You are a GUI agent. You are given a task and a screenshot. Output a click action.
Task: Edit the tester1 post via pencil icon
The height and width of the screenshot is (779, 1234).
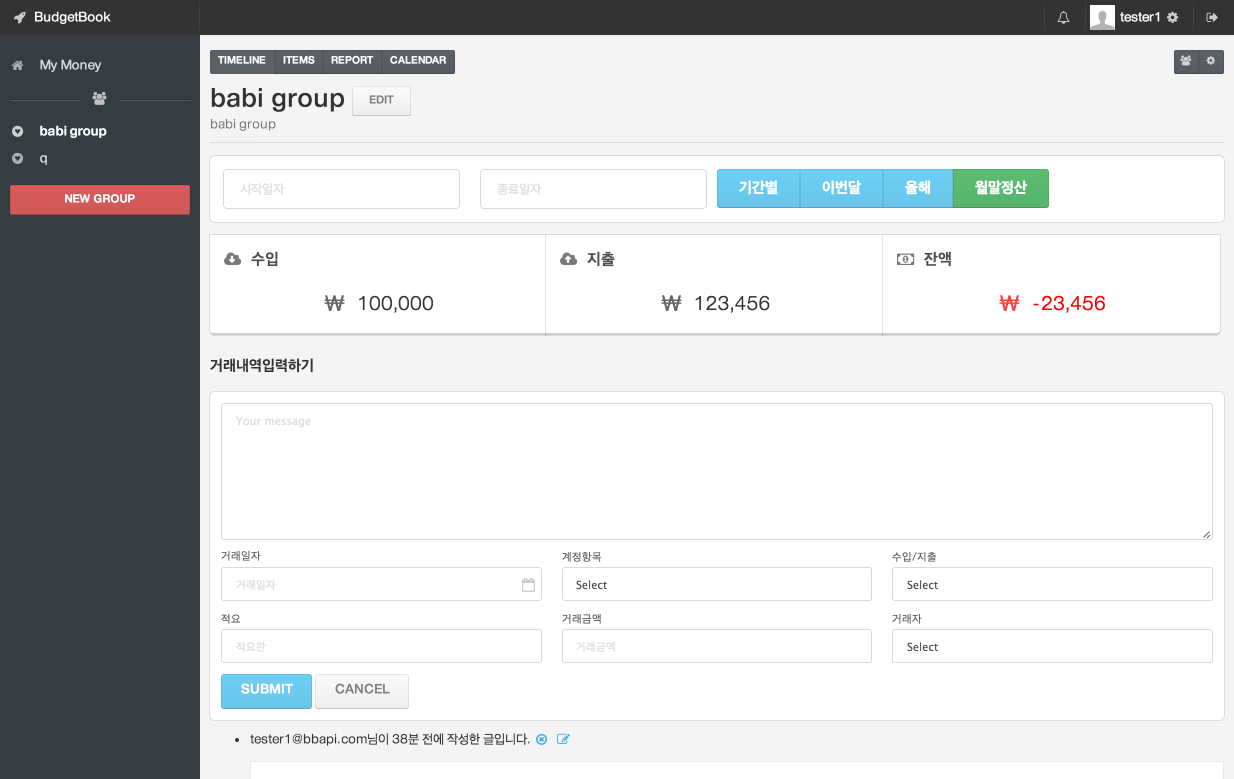pos(563,739)
